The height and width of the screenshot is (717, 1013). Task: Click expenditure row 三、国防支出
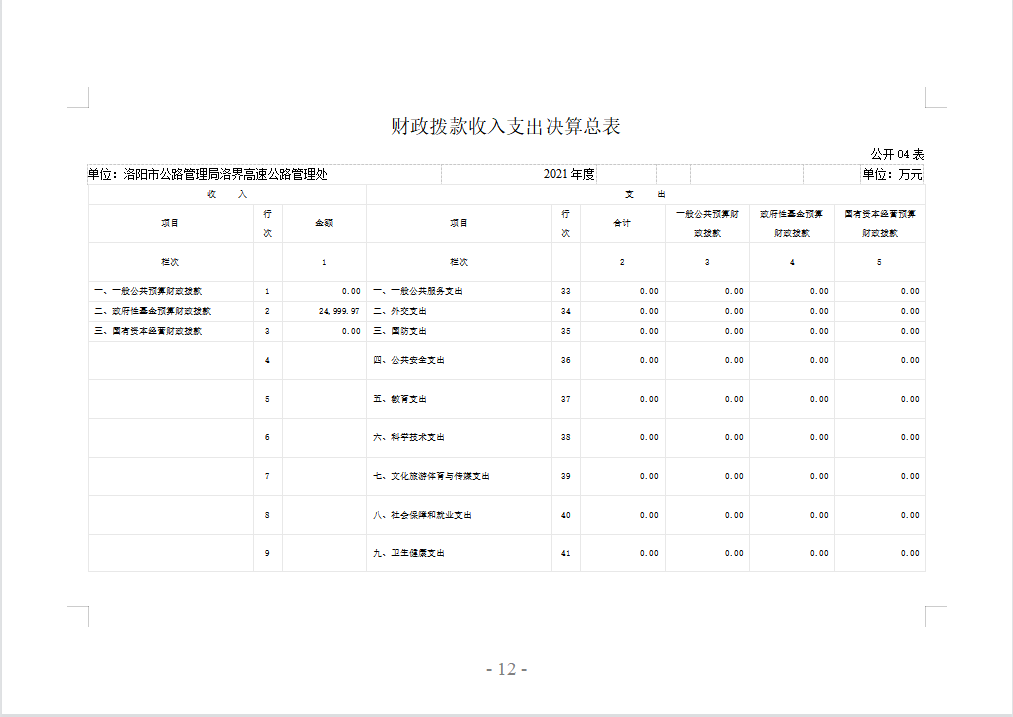(399, 331)
